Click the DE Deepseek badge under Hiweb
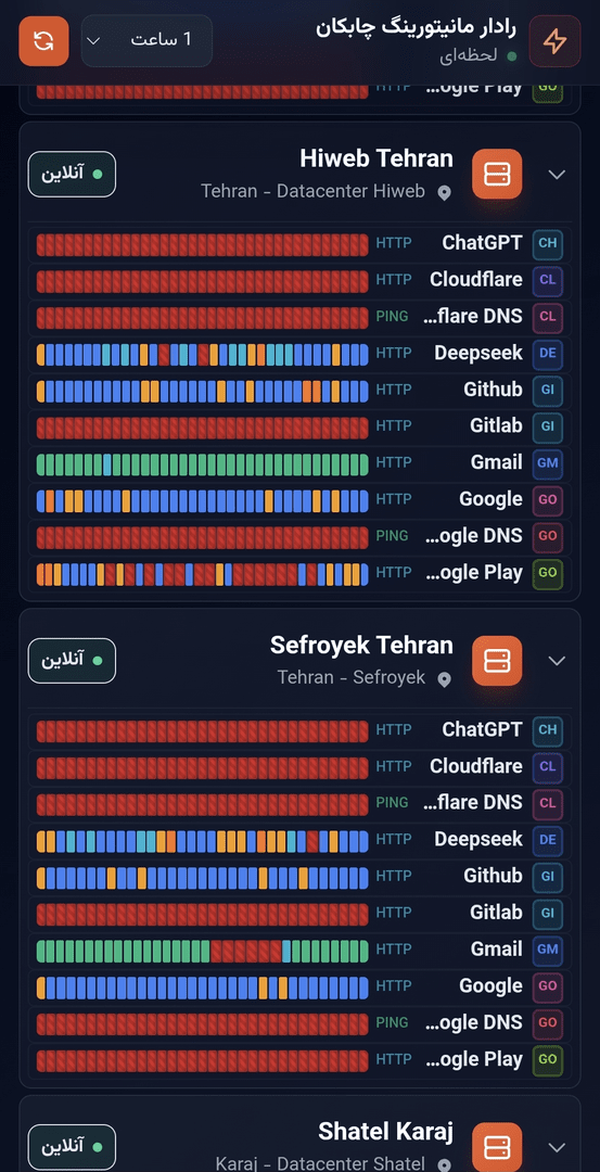The image size is (600, 1172). [x=548, y=354]
